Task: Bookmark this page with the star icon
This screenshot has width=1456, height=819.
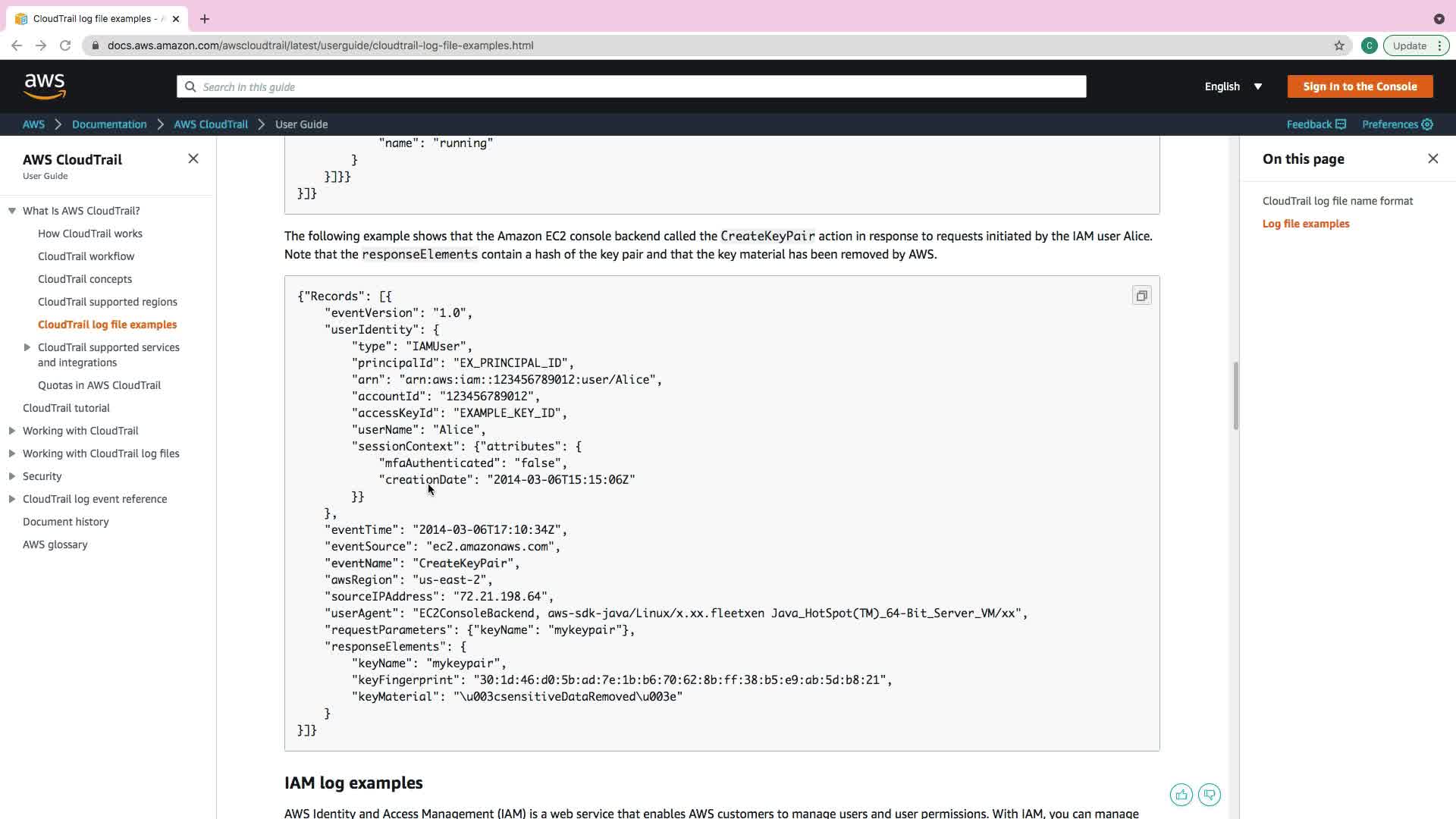Action: tap(1339, 45)
